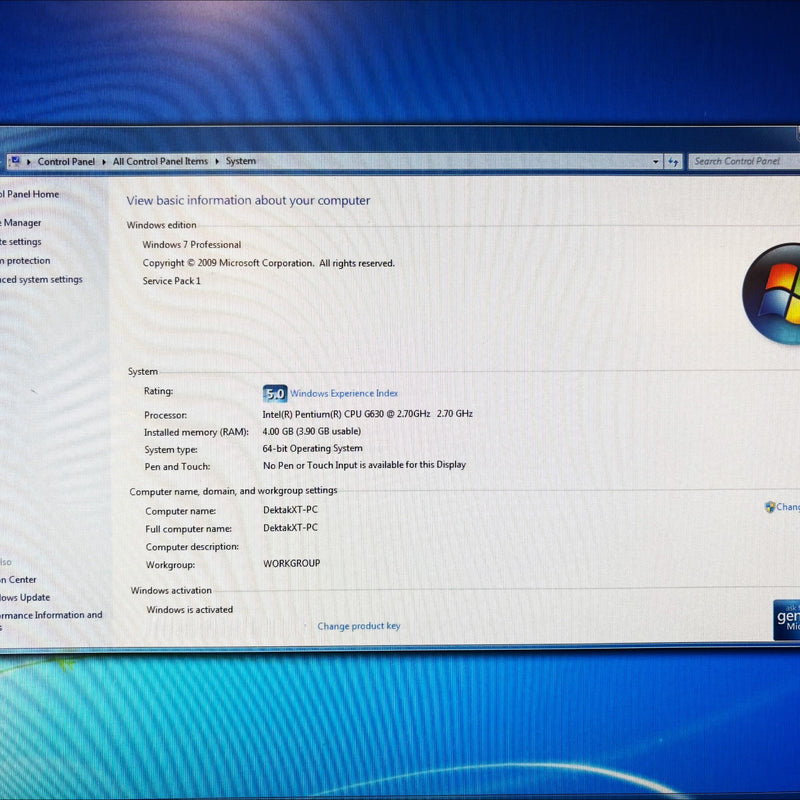The height and width of the screenshot is (800, 800).
Task: Click the 5.0 rating badge icon
Action: [x=275, y=393]
